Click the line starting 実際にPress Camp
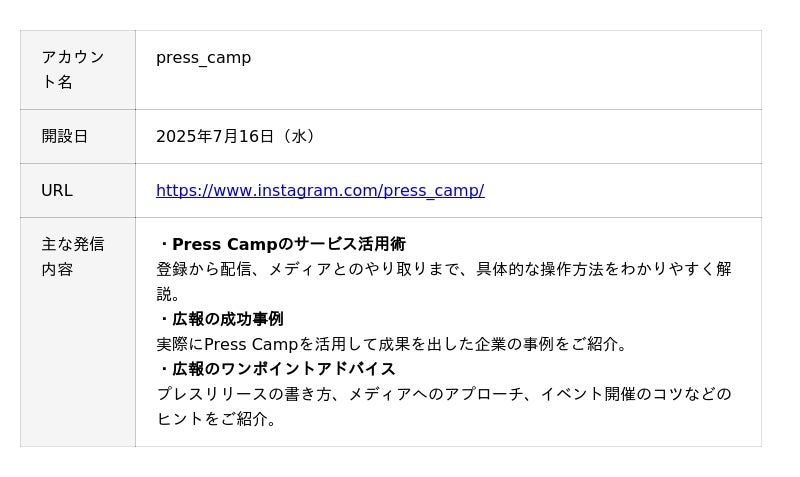The width and height of the screenshot is (800, 477). click(391, 344)
